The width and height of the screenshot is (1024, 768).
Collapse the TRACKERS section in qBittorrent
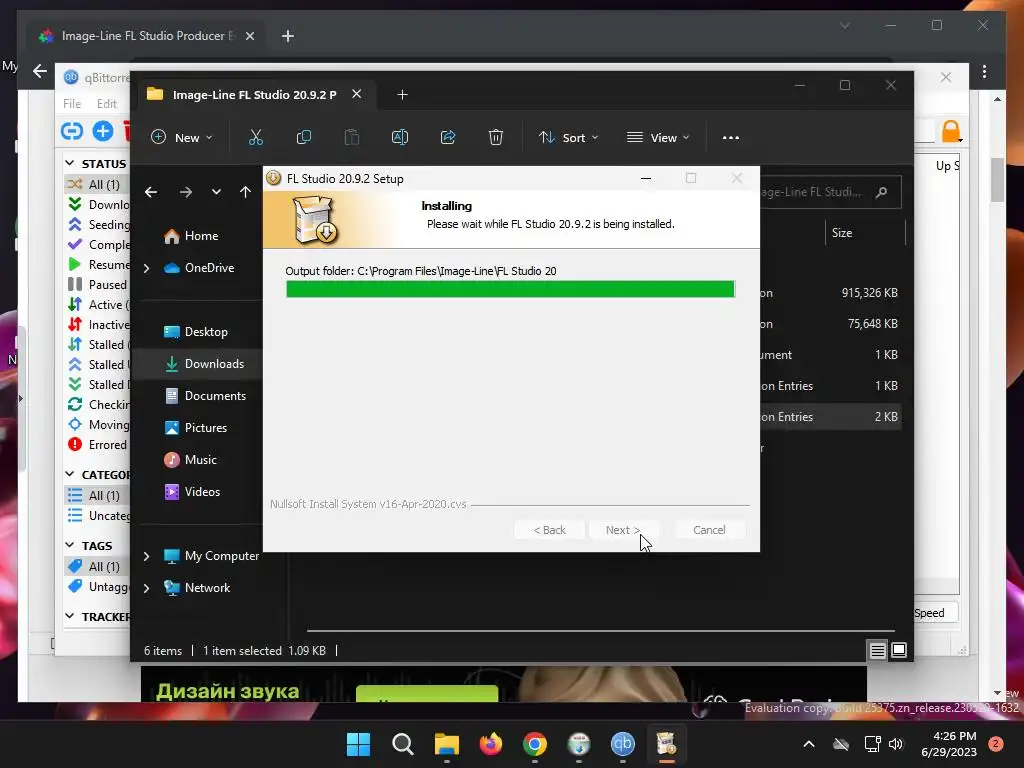click(x=70, y=616)
